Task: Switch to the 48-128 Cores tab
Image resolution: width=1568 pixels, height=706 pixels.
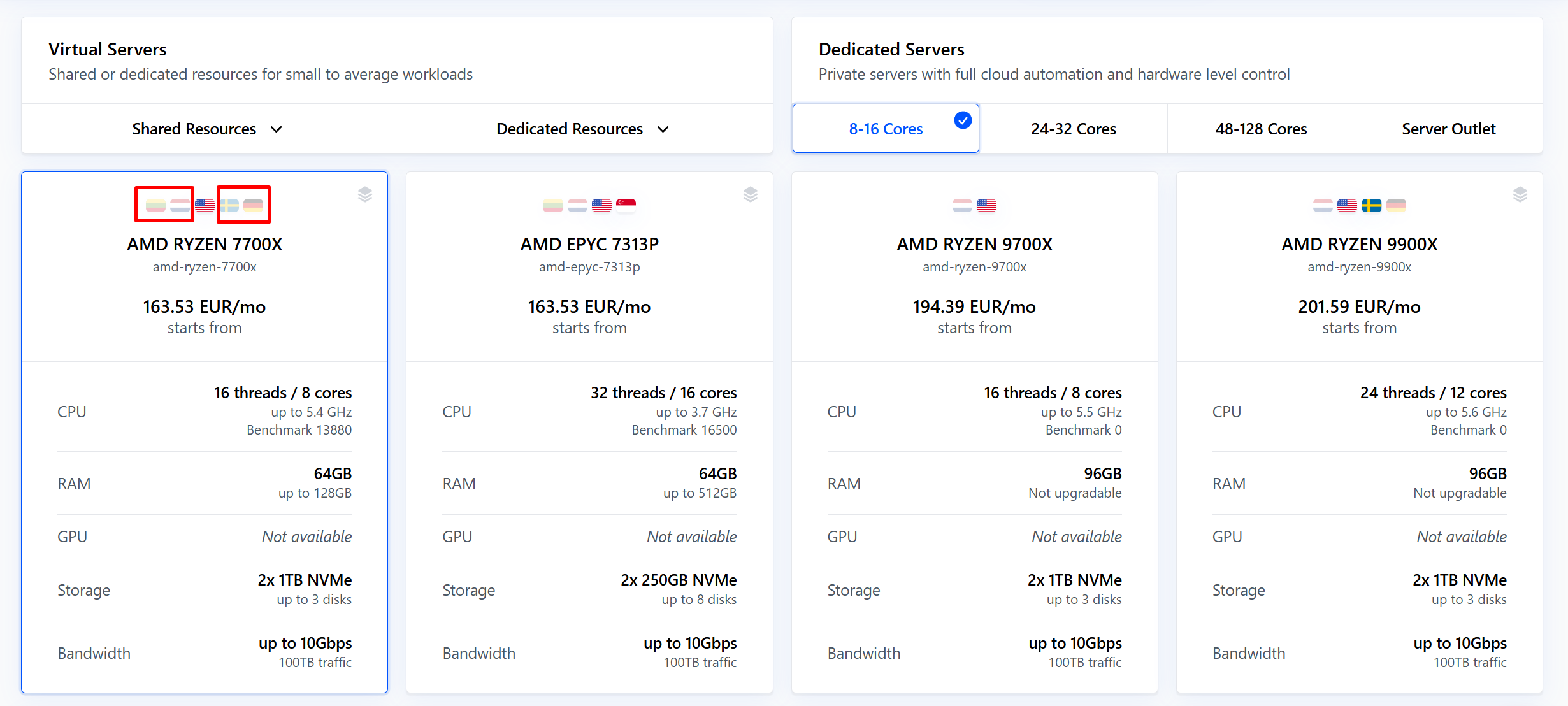Action: click(x=1261, y=129)
